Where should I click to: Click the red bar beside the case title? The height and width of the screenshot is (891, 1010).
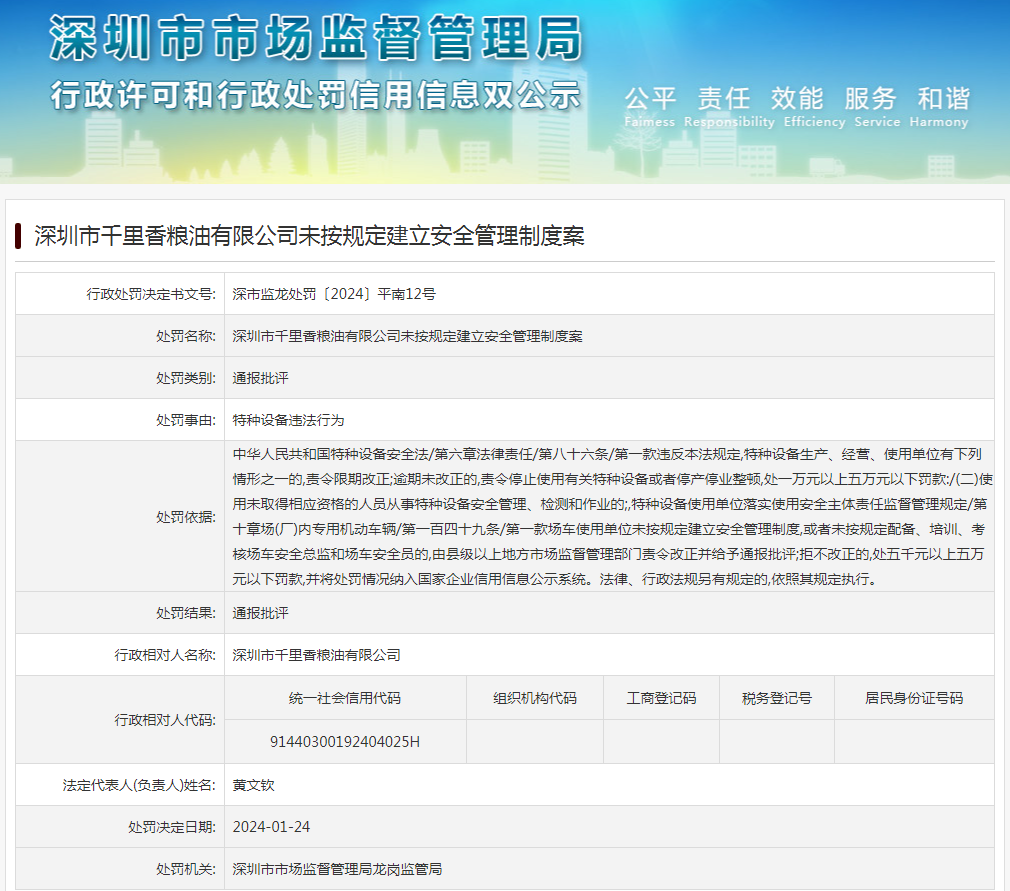(x=18, y=236)
